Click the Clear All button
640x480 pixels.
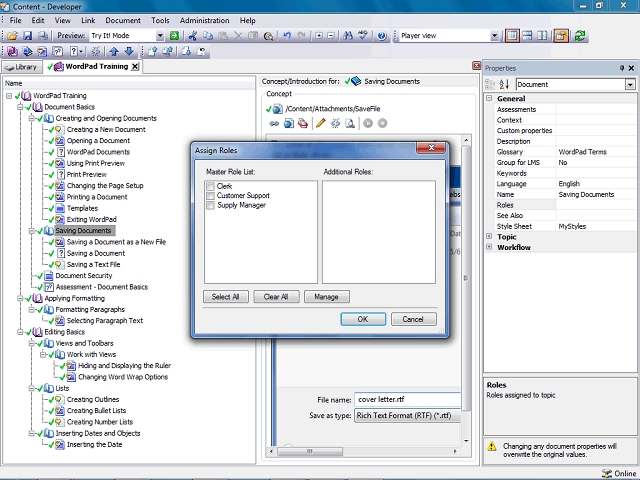(276, 297)
